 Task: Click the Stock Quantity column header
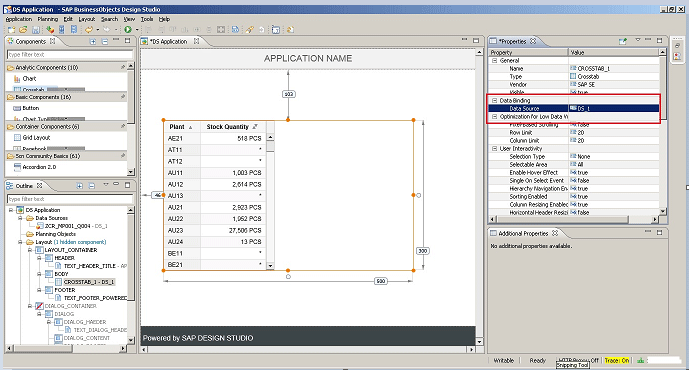click(228, 127)
